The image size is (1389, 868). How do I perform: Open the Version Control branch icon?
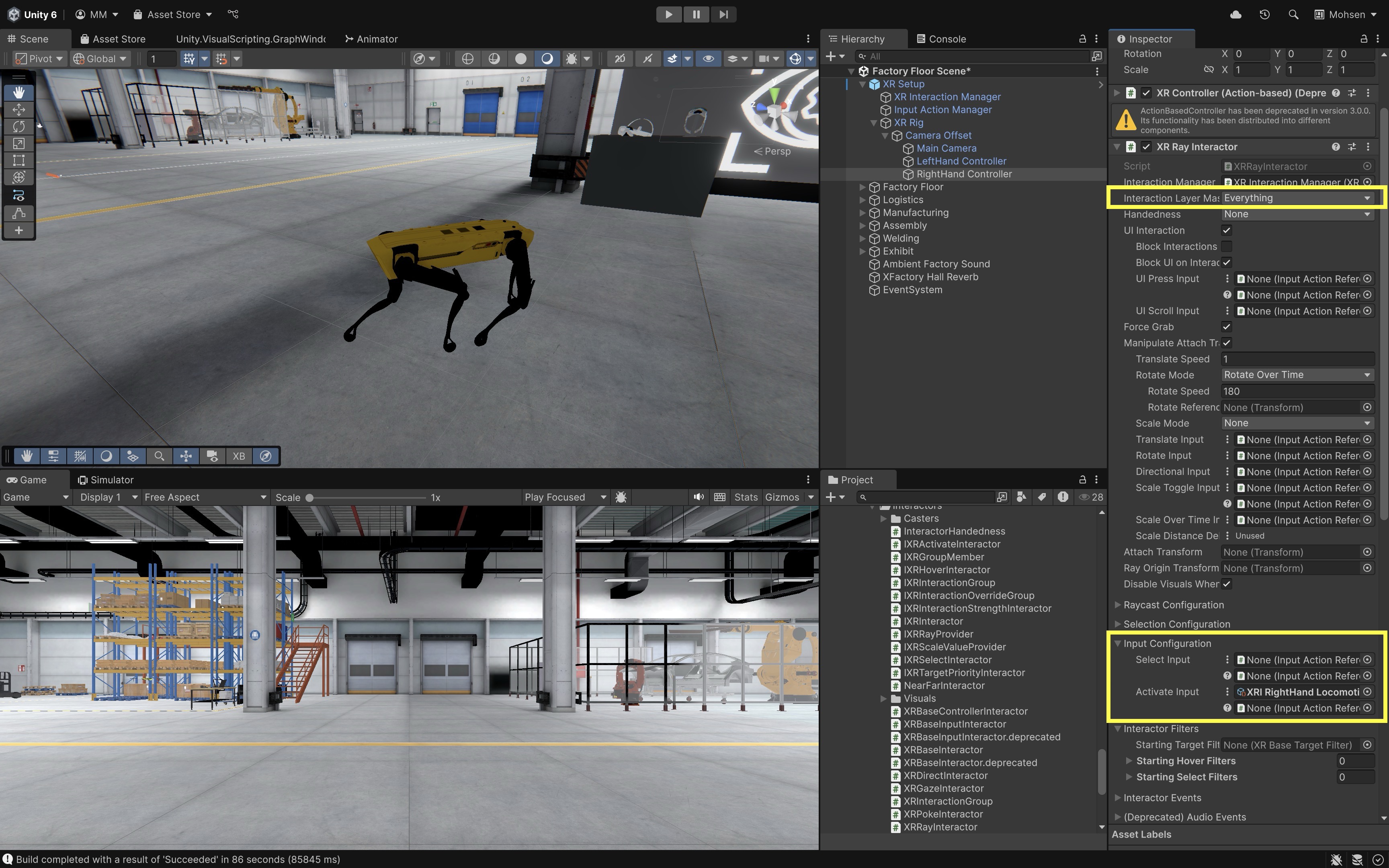tap(232, 14)
